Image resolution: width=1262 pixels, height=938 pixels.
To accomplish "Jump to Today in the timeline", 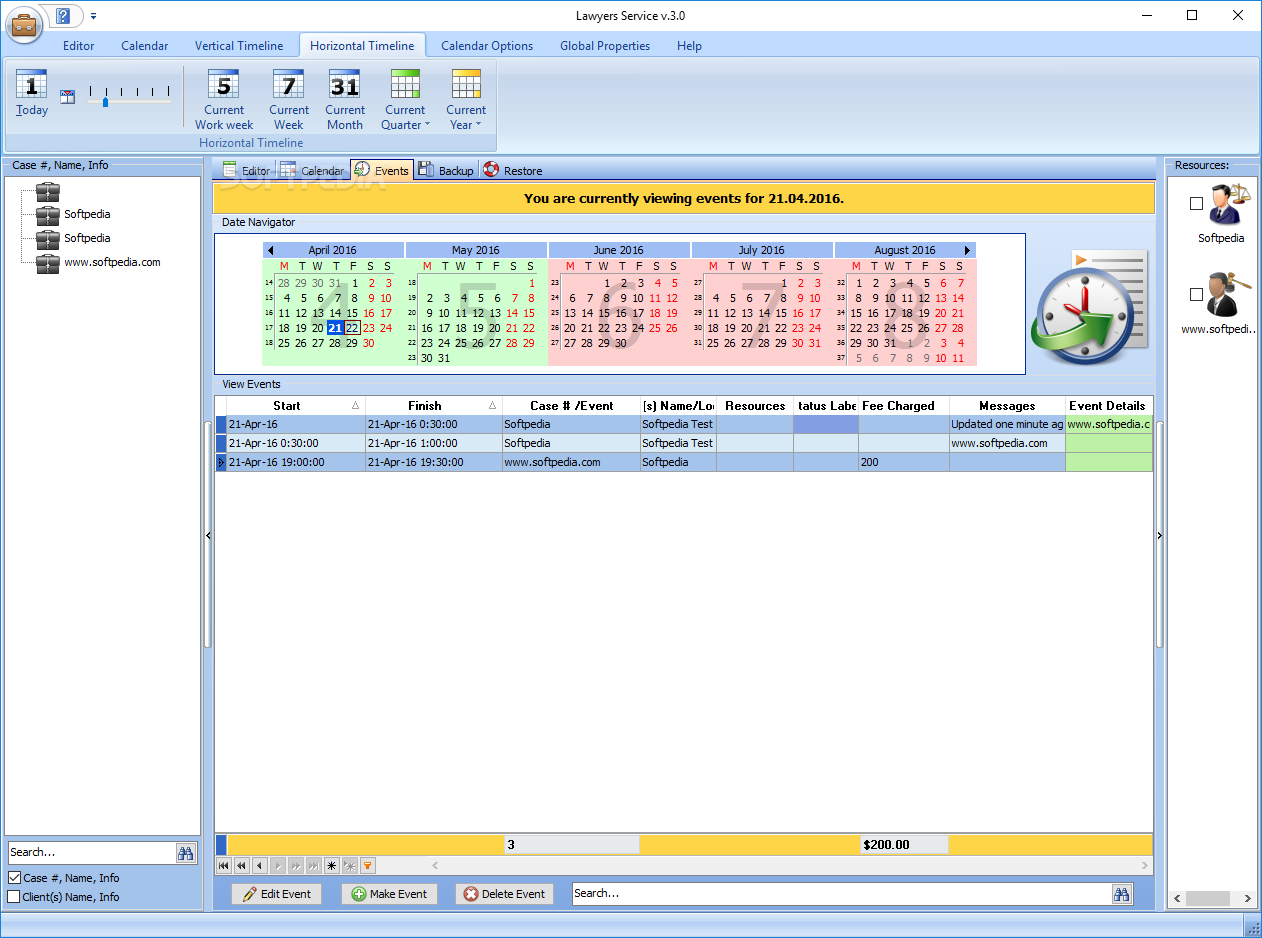I will click(32, 93).
